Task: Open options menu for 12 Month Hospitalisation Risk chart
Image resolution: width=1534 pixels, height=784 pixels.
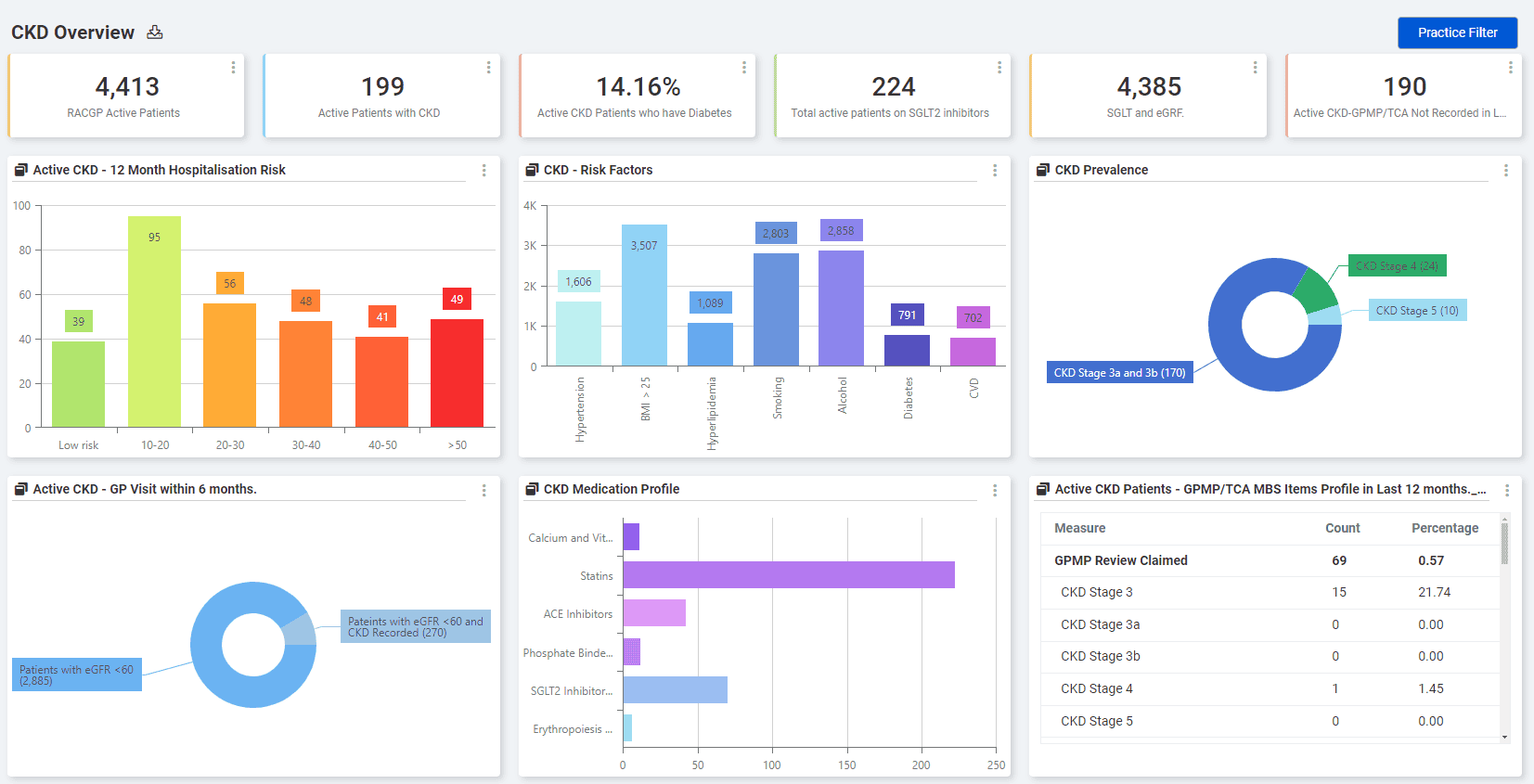Action: [x=483, y=171]
